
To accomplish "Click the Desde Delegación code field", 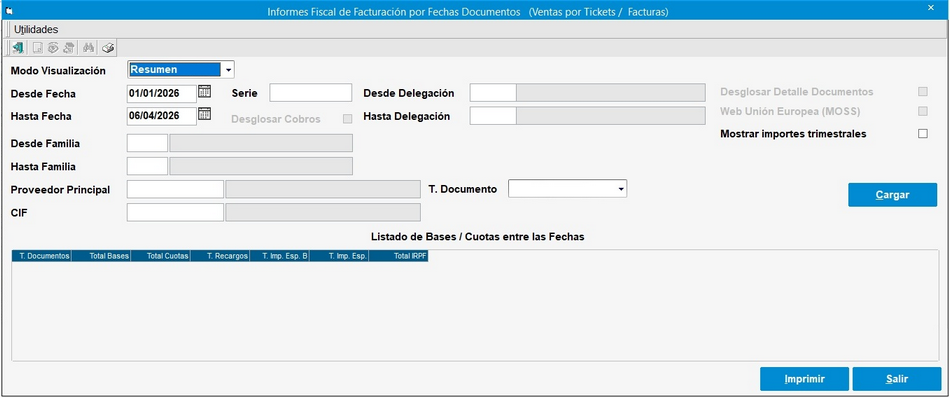I will coord(493,93).
